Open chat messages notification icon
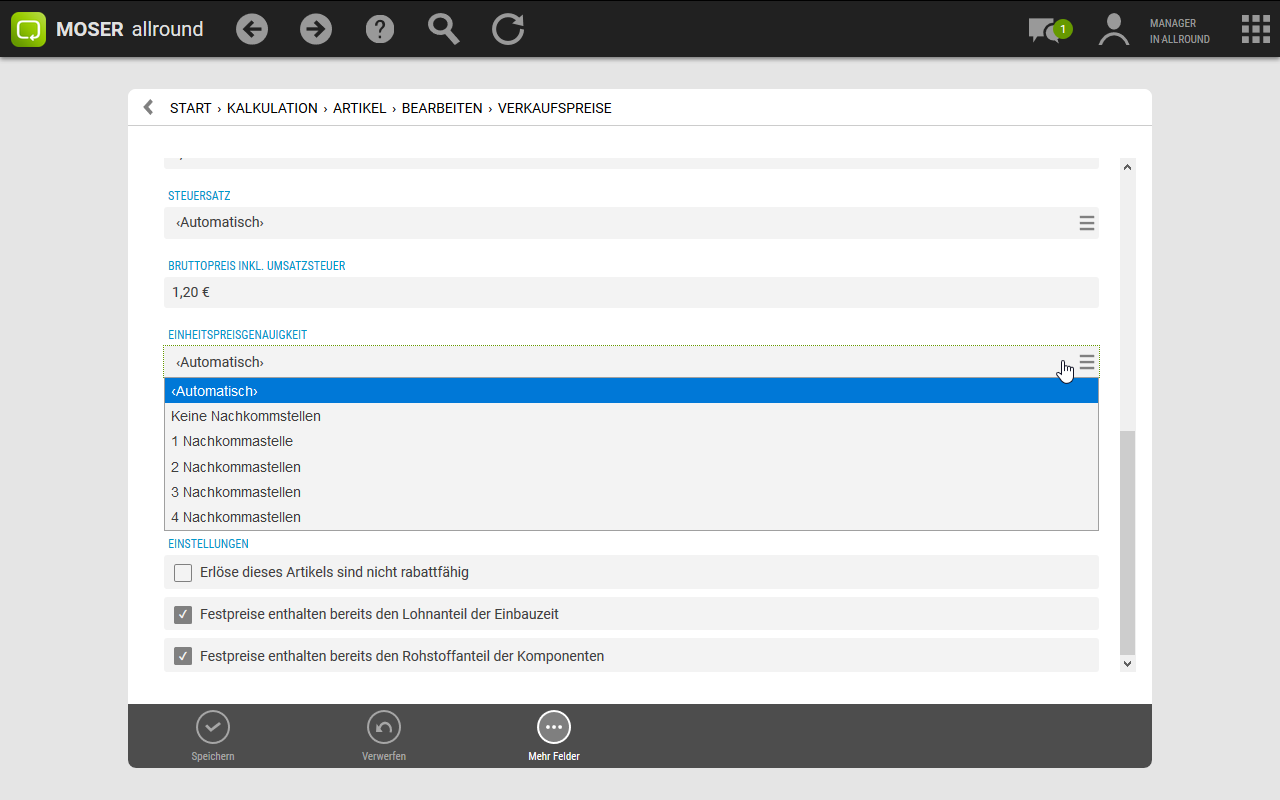This screenshot has width=1280, height=800. coord(1046,30)
